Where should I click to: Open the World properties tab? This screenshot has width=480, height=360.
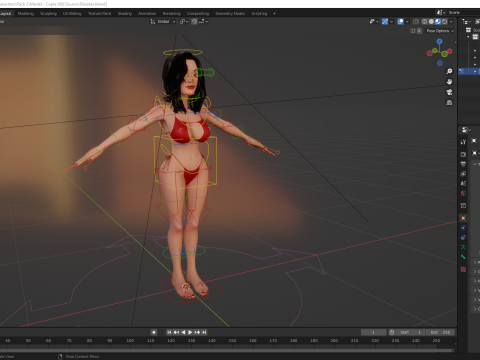[x=463, y=193]
